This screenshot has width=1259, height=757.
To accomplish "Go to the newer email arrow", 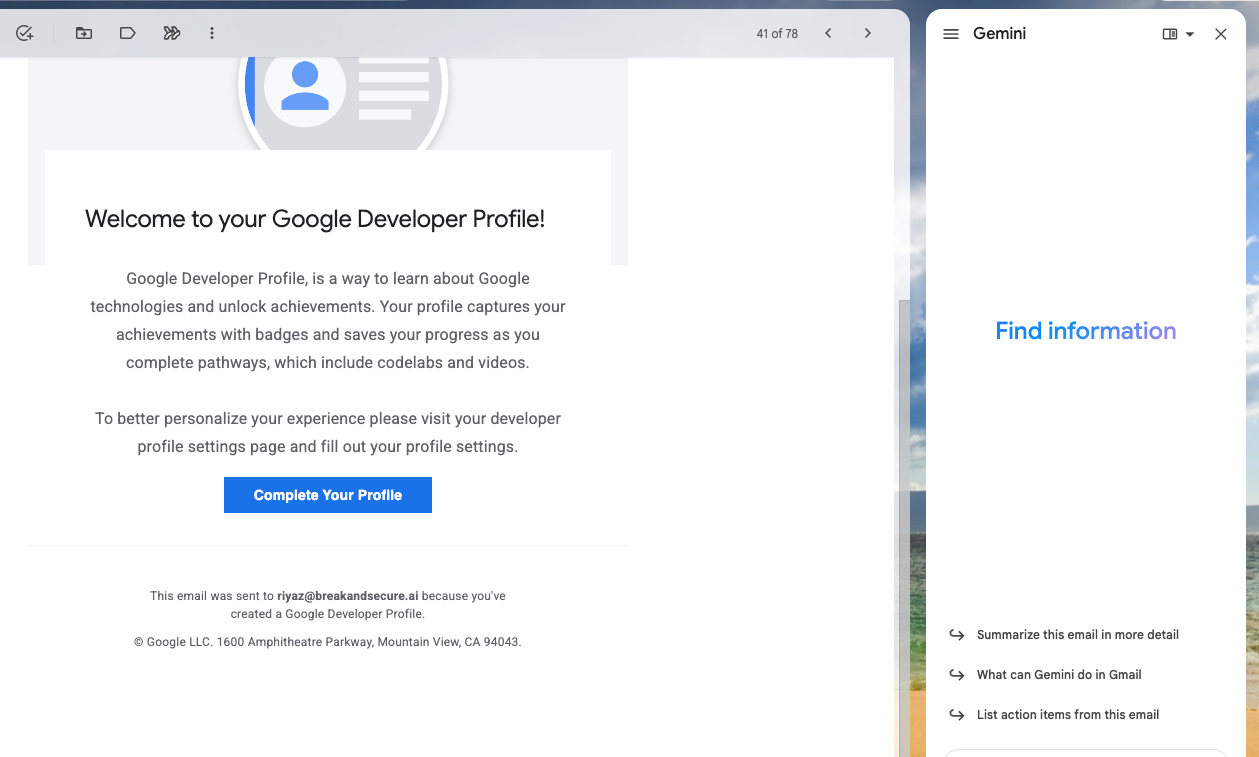I will pos(828,33).
